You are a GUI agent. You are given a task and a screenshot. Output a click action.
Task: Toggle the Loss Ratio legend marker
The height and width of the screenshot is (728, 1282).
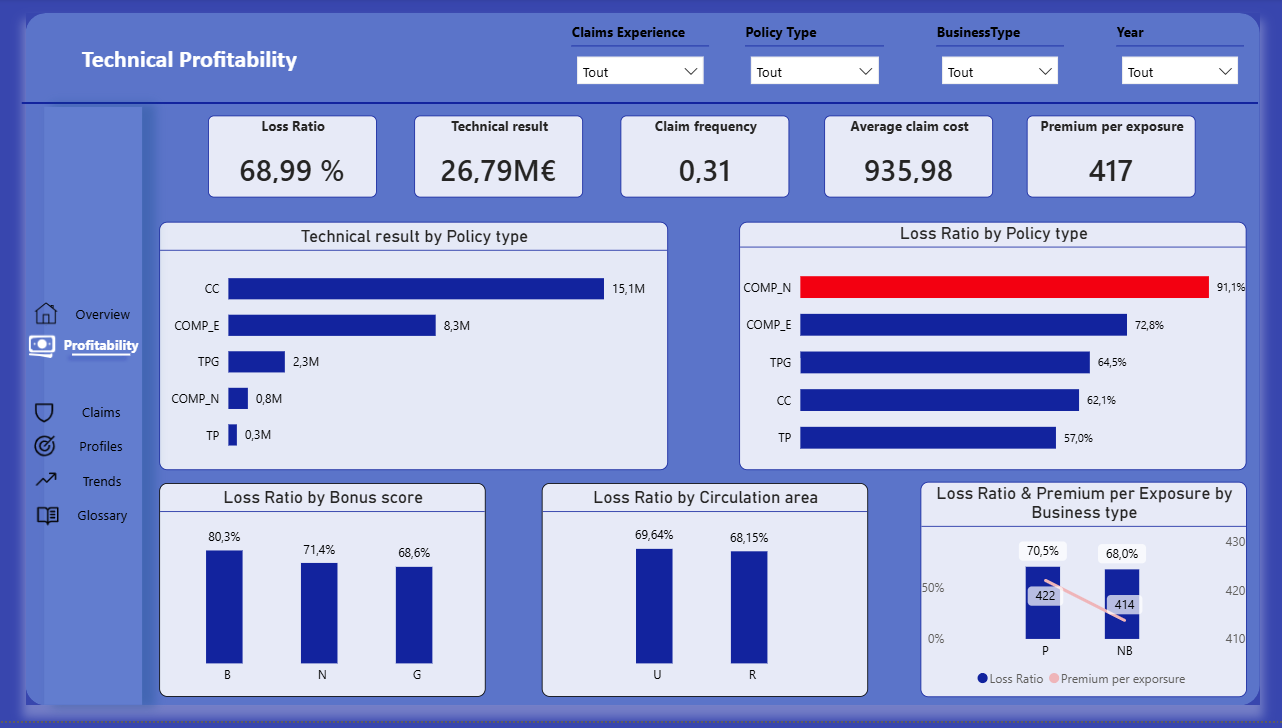(982, 679)
